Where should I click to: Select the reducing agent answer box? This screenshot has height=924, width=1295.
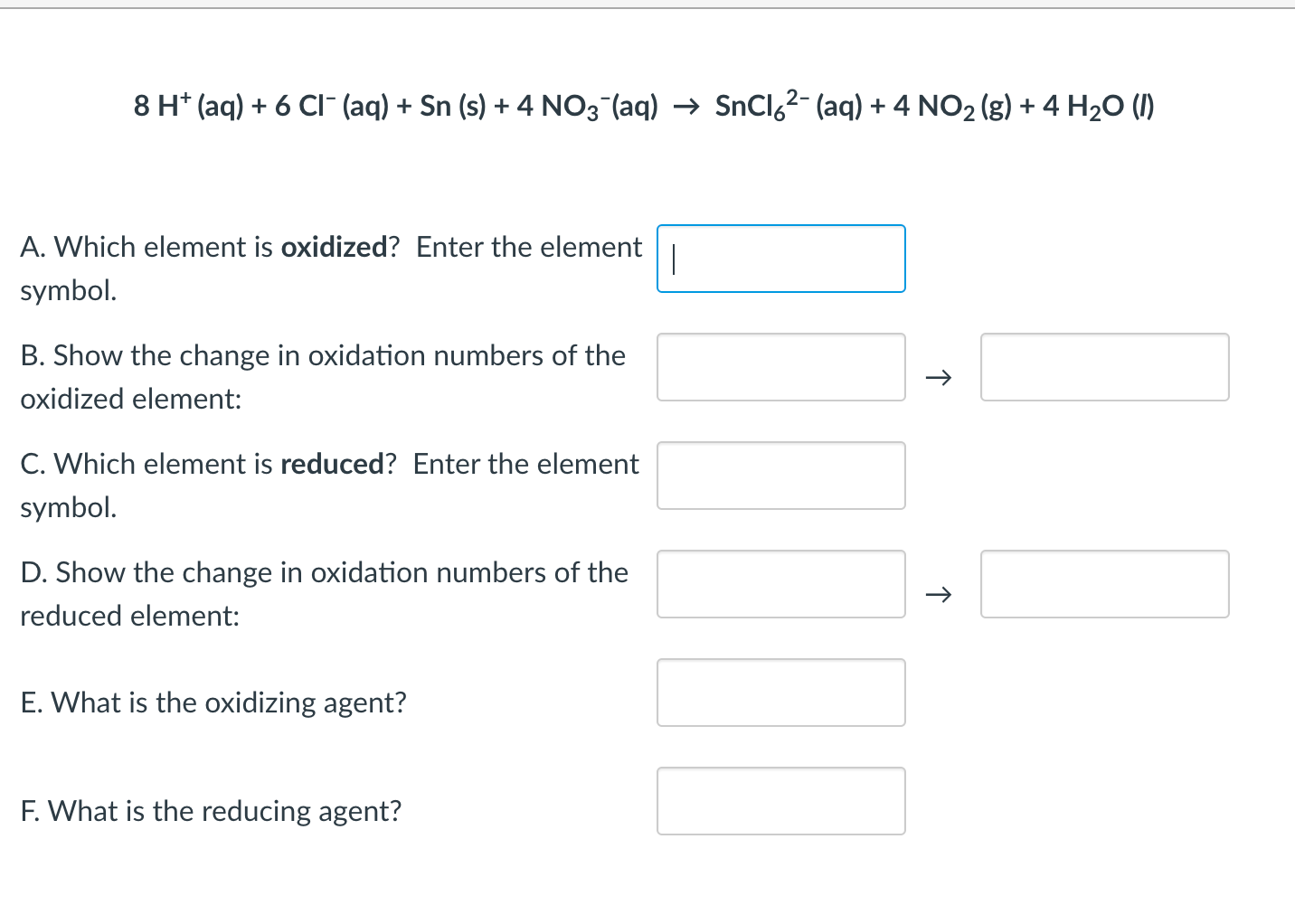click(x=780, y=801)
